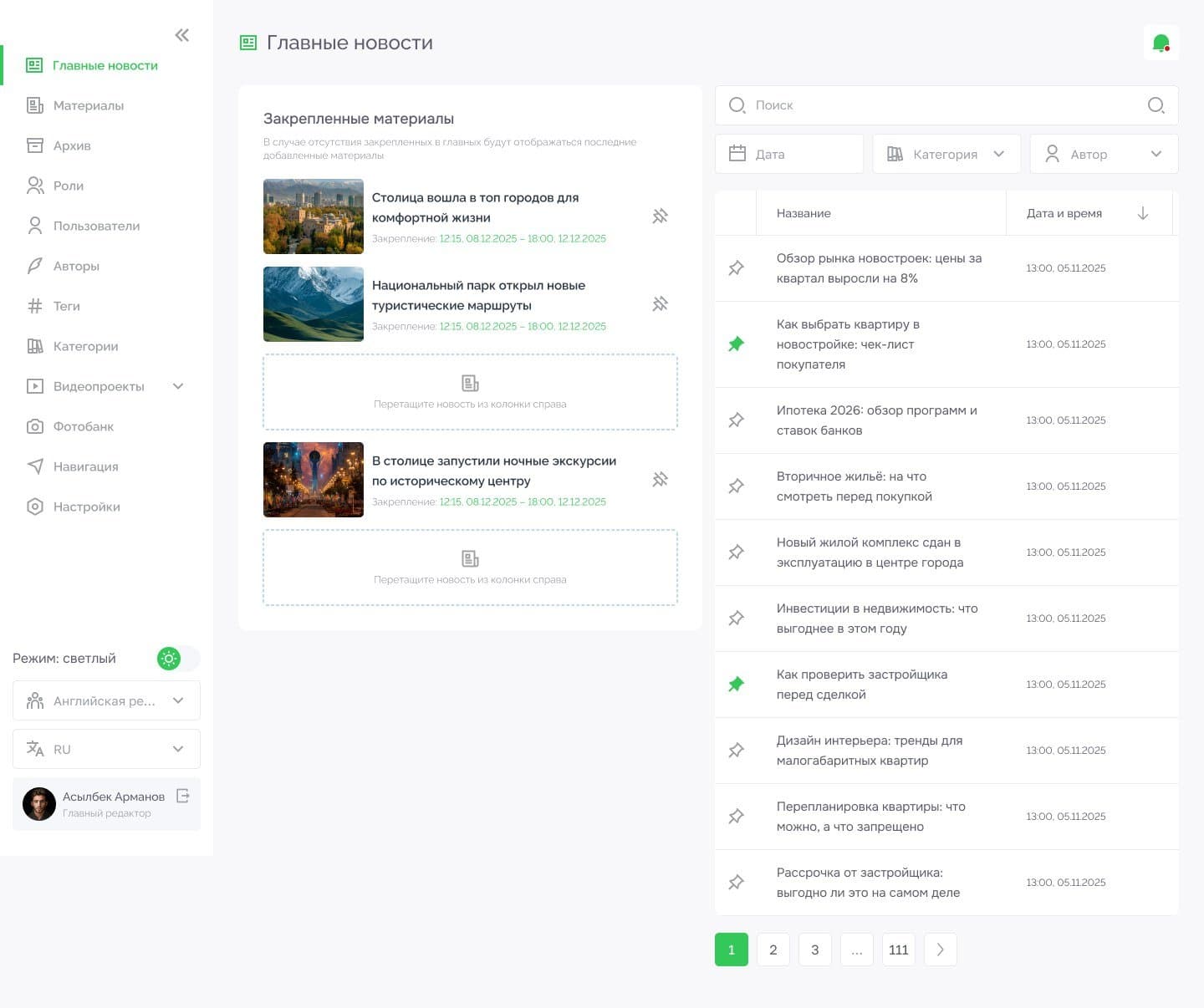Viewport: 1204px width, 1008px height.
Task: Pin 'Рассрочка от застройщика' row
Action: (x=736, y=883)
